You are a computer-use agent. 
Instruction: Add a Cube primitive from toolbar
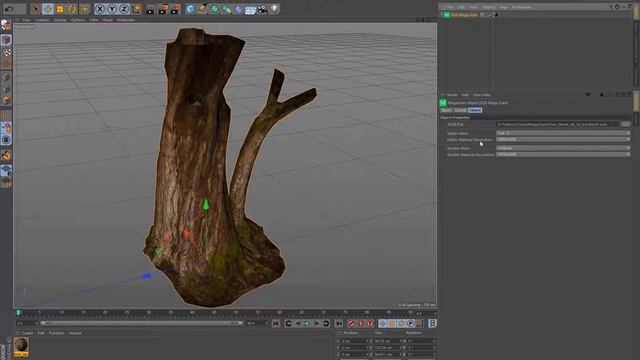click(x=190, y=9)
